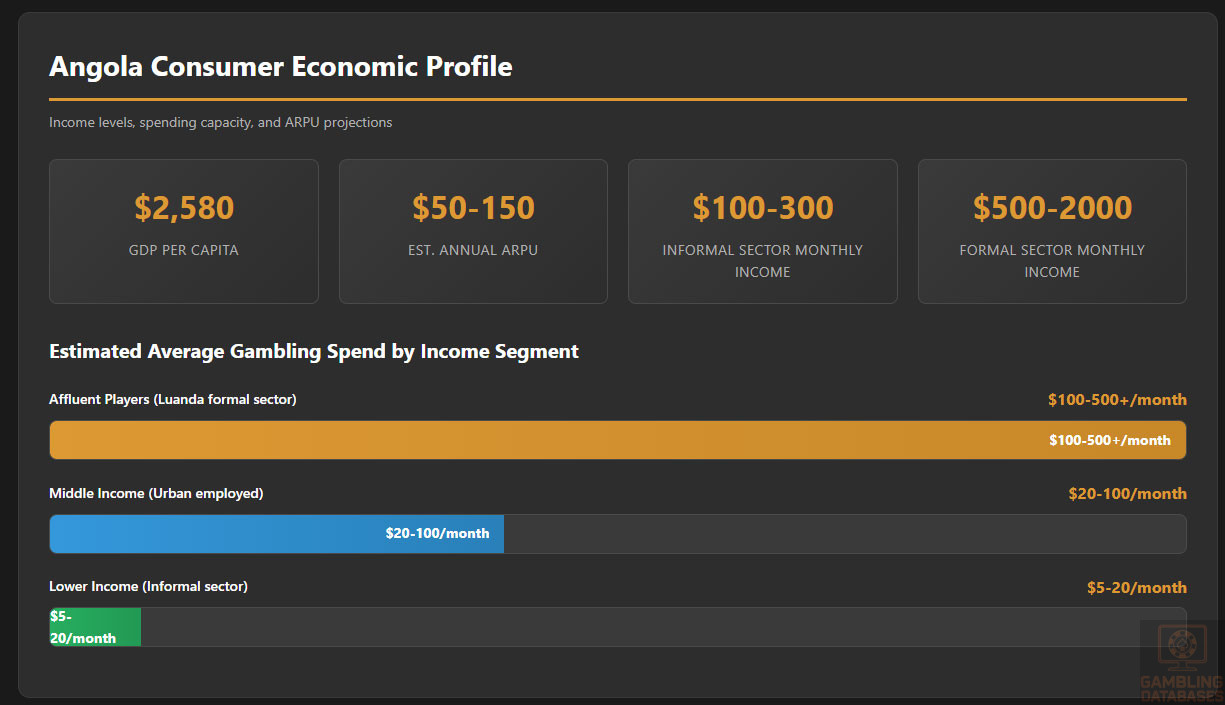Screen dimensions: 1225x705
Task: Select the GDP Per Capita card
Action: click(184, 231)
